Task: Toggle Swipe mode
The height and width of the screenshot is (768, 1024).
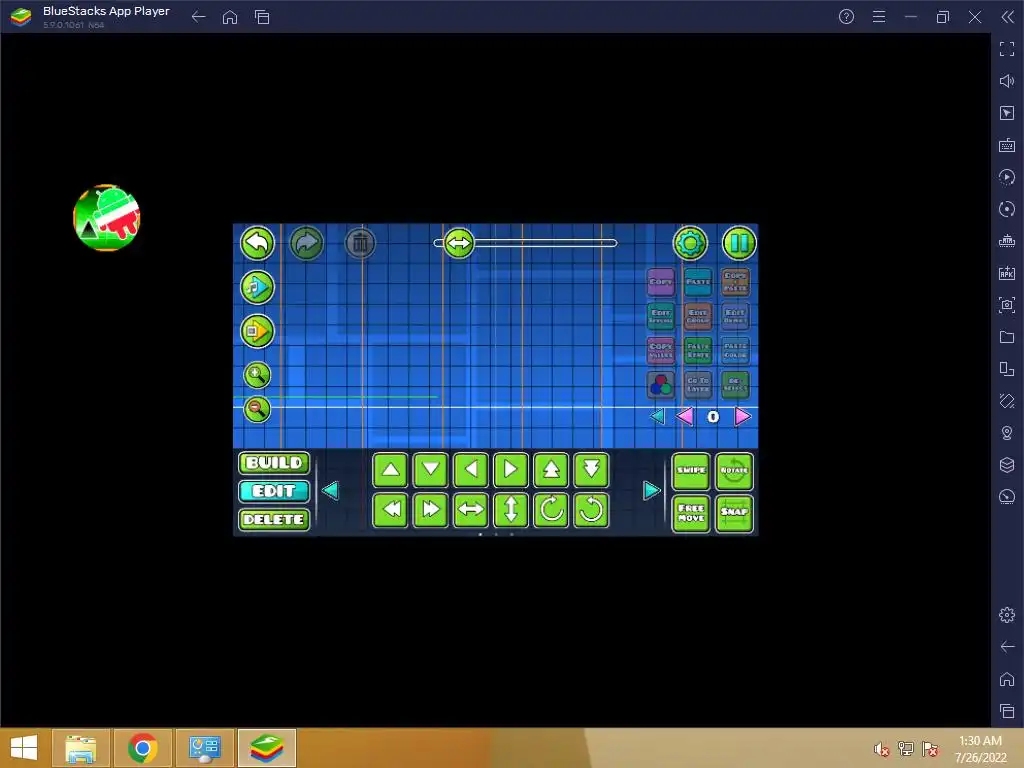Action: coord(691,471)
